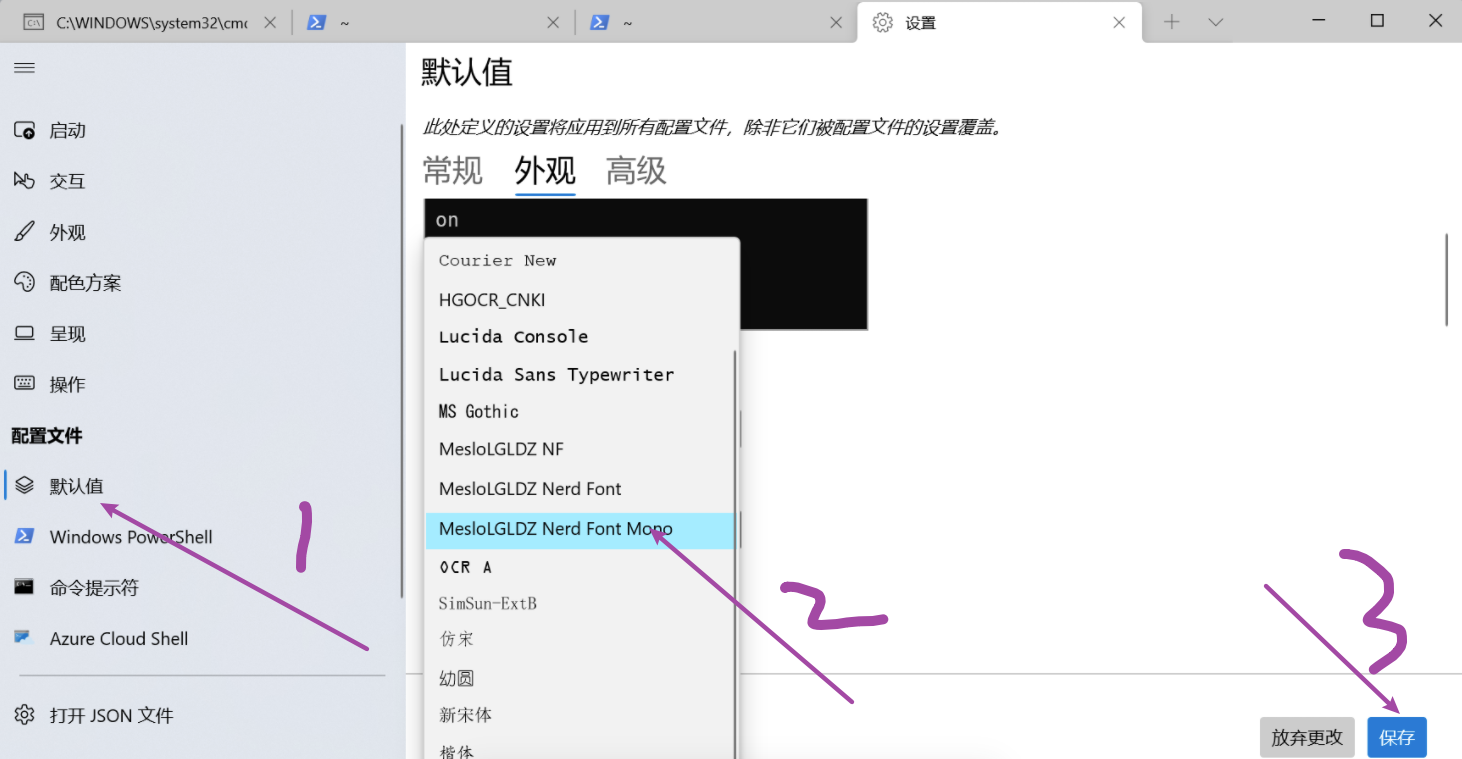This screenshot has height=759, width=1462.
Task: Switch to the 高级 (Advanced) tab
Action: pos(636,171)
